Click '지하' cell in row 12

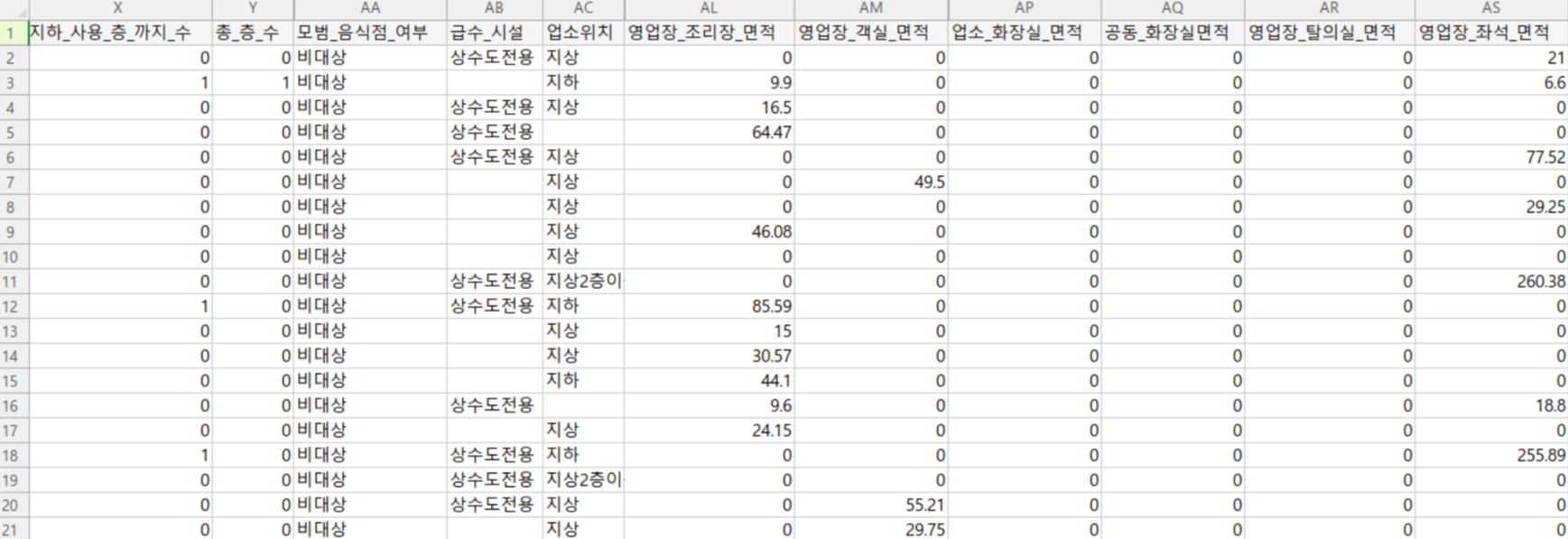(583, 306)
